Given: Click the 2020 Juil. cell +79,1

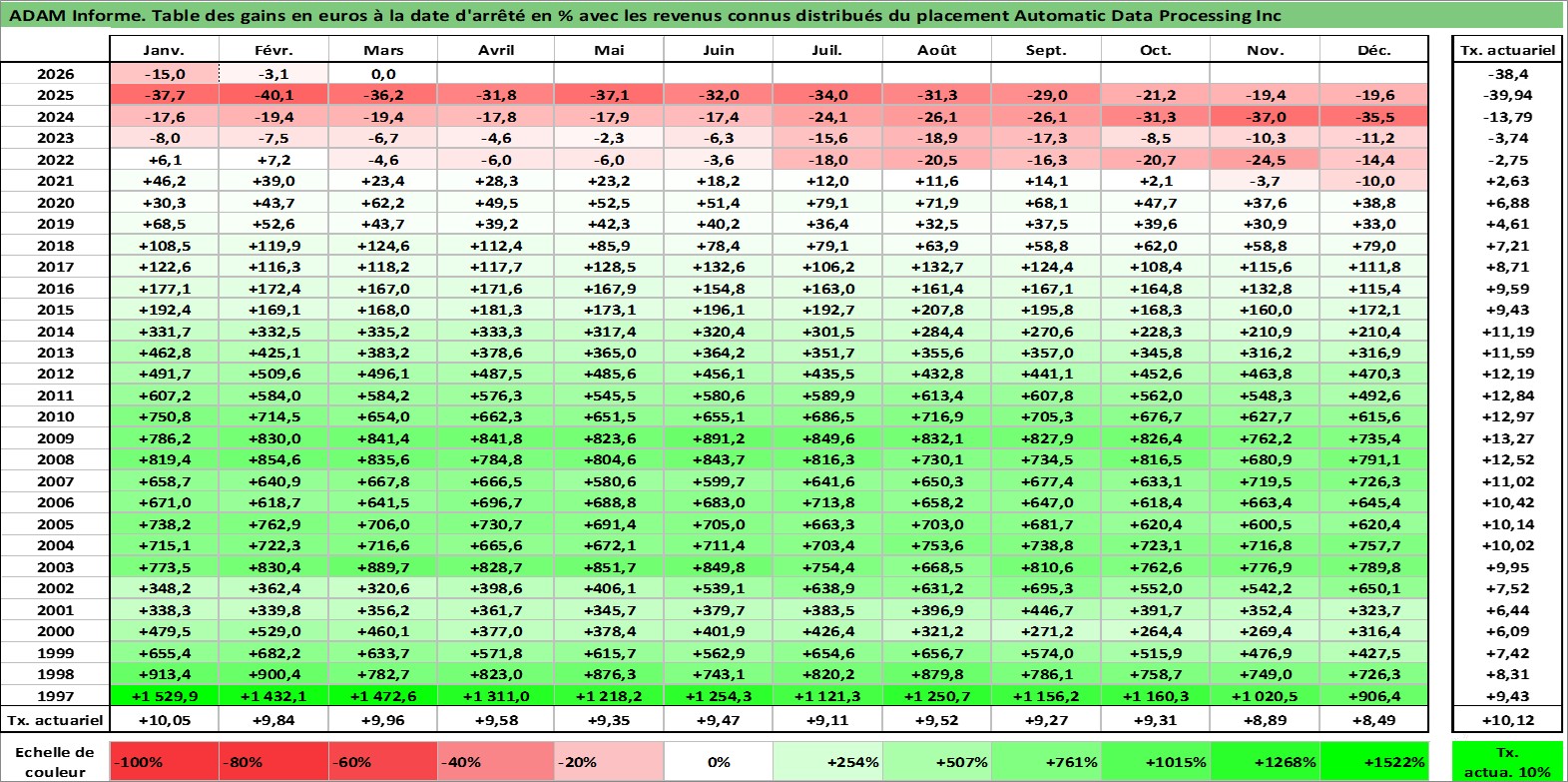Looking at the screenshot, I should (x=827, y=203).
